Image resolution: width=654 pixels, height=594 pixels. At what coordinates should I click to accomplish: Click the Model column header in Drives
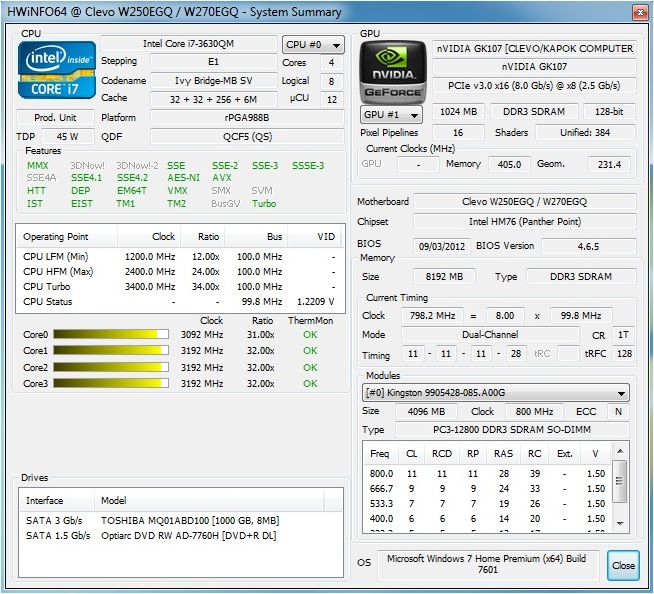(209, 500)
